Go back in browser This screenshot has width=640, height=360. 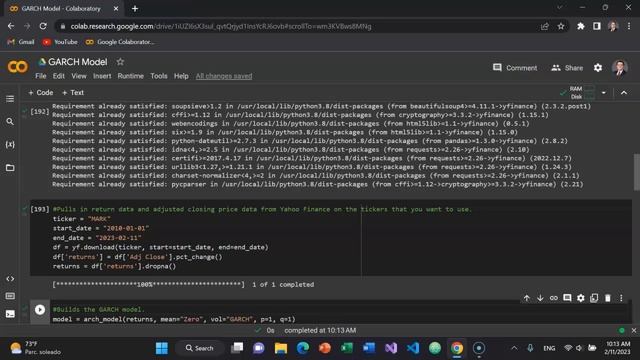11,26
